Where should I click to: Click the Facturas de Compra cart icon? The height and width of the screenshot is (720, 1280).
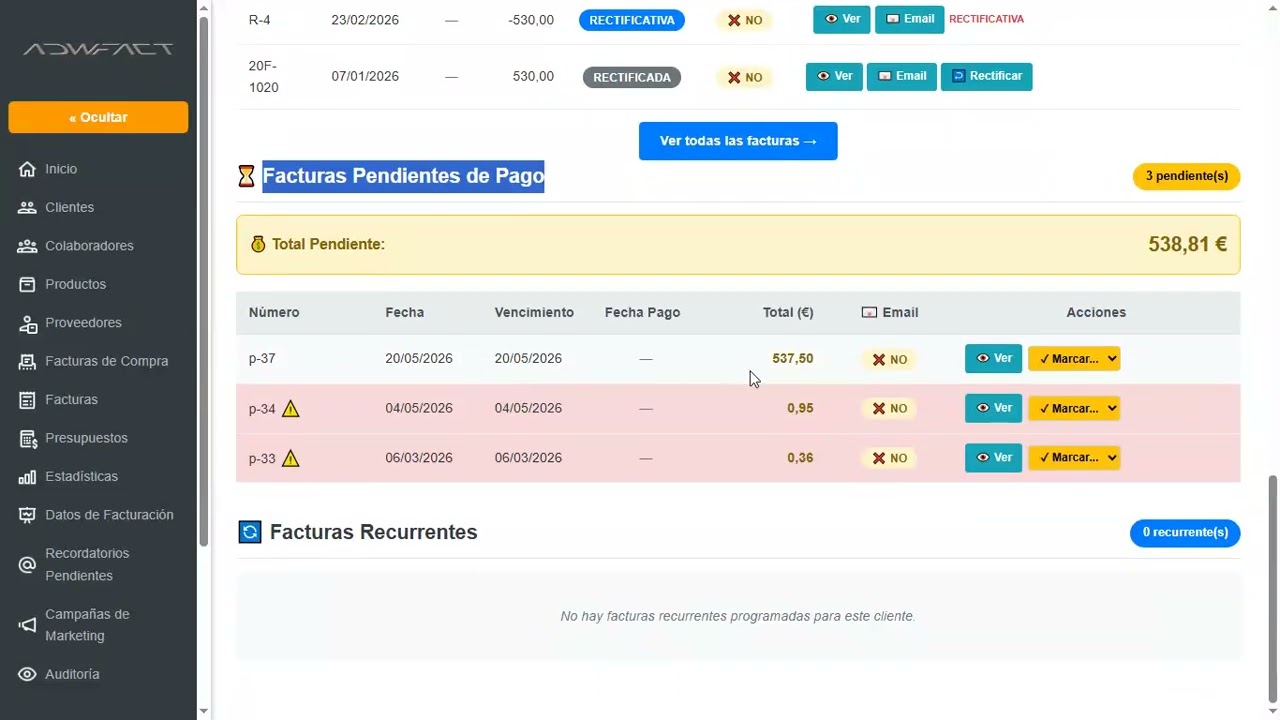coord(27,362)
